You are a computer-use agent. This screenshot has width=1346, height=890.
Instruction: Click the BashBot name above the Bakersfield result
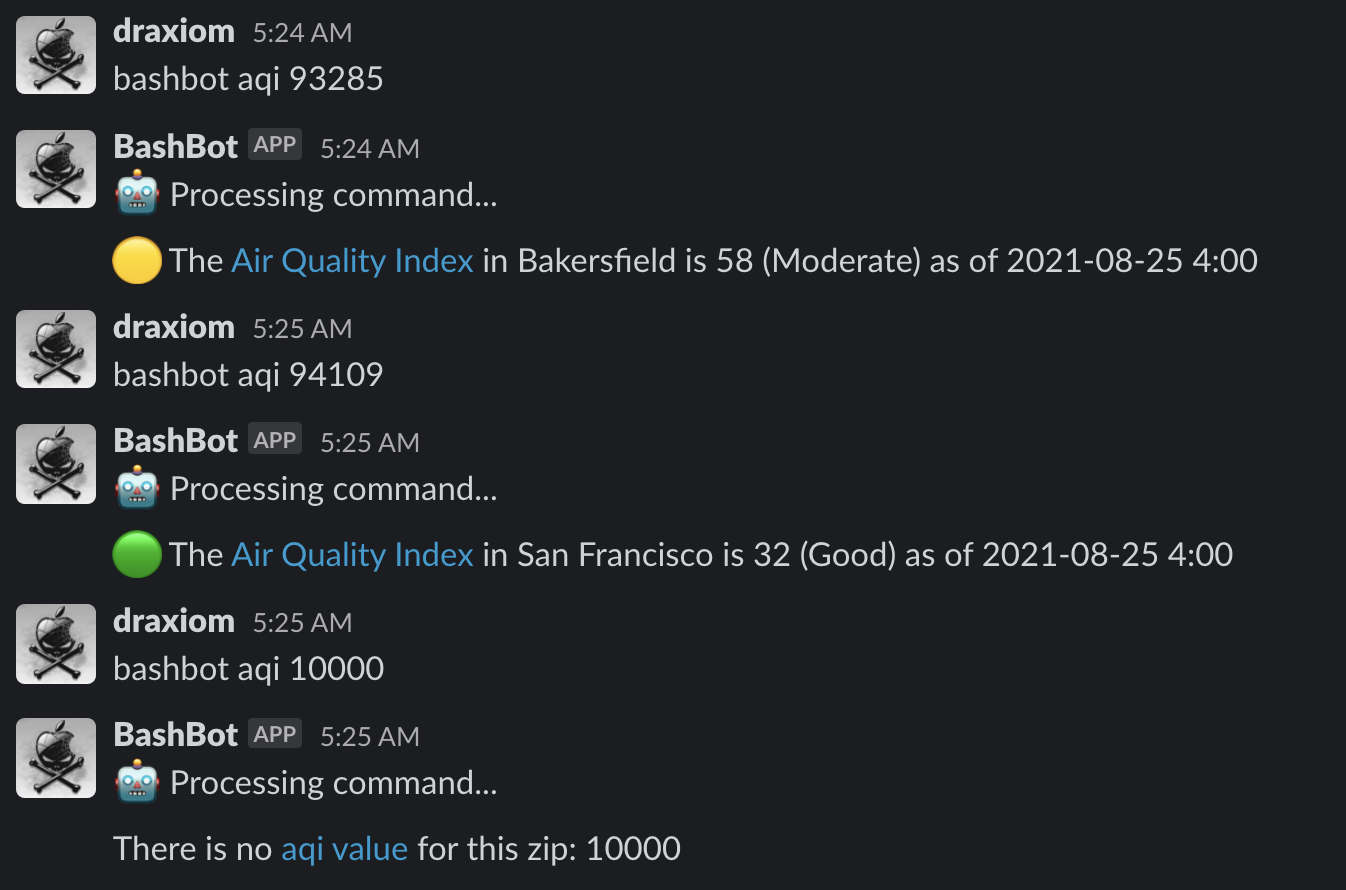coord(176,146)
